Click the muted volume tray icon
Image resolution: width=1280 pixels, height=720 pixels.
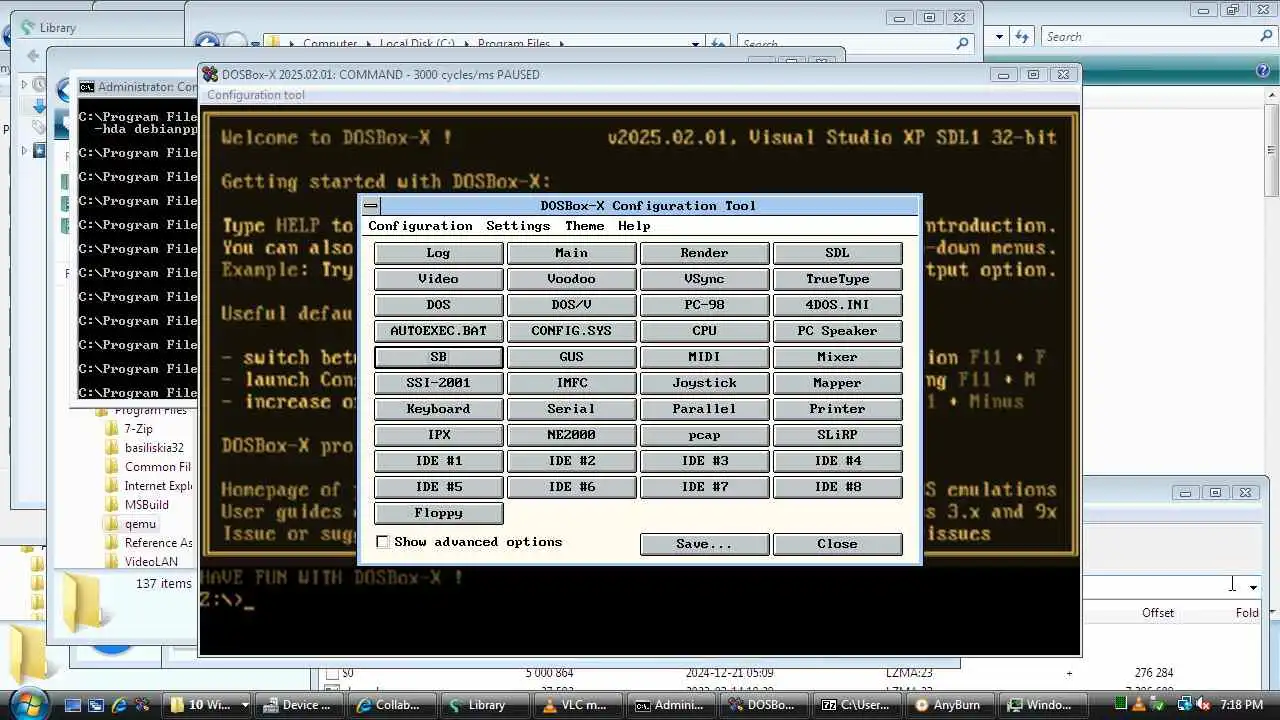(x=1204, y=705)
